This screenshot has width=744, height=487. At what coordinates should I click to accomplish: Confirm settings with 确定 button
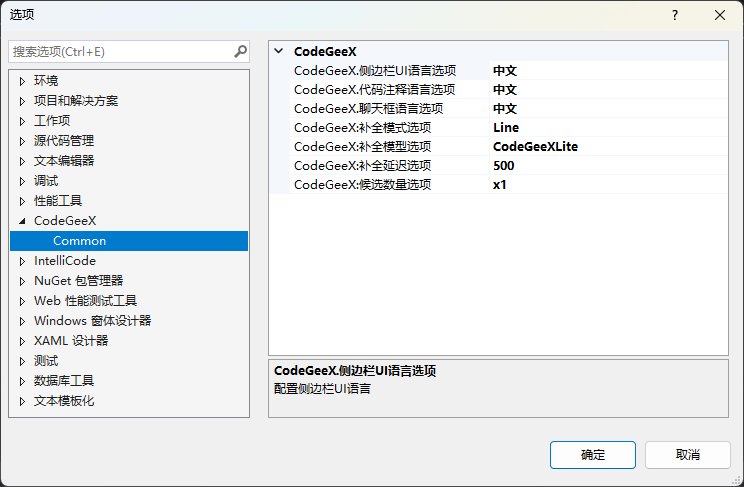pos(593,455)
